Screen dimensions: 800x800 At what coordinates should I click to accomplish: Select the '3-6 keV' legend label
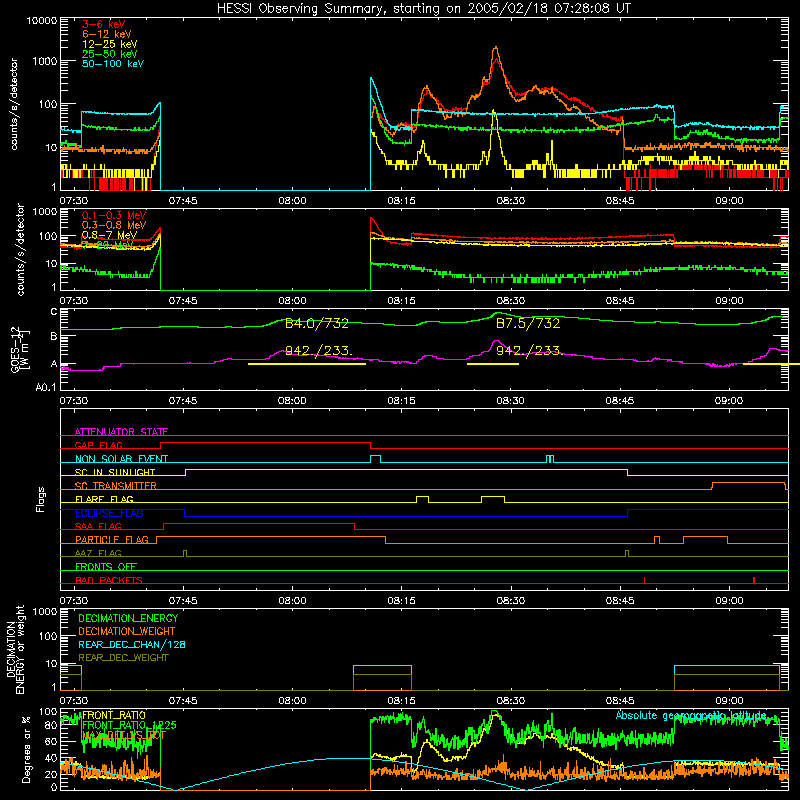[x=103, y=24]
